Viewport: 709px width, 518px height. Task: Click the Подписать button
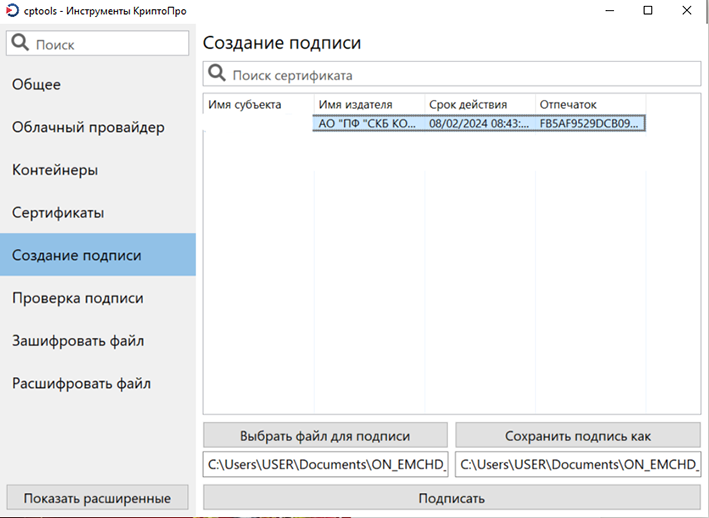point(452,498)
